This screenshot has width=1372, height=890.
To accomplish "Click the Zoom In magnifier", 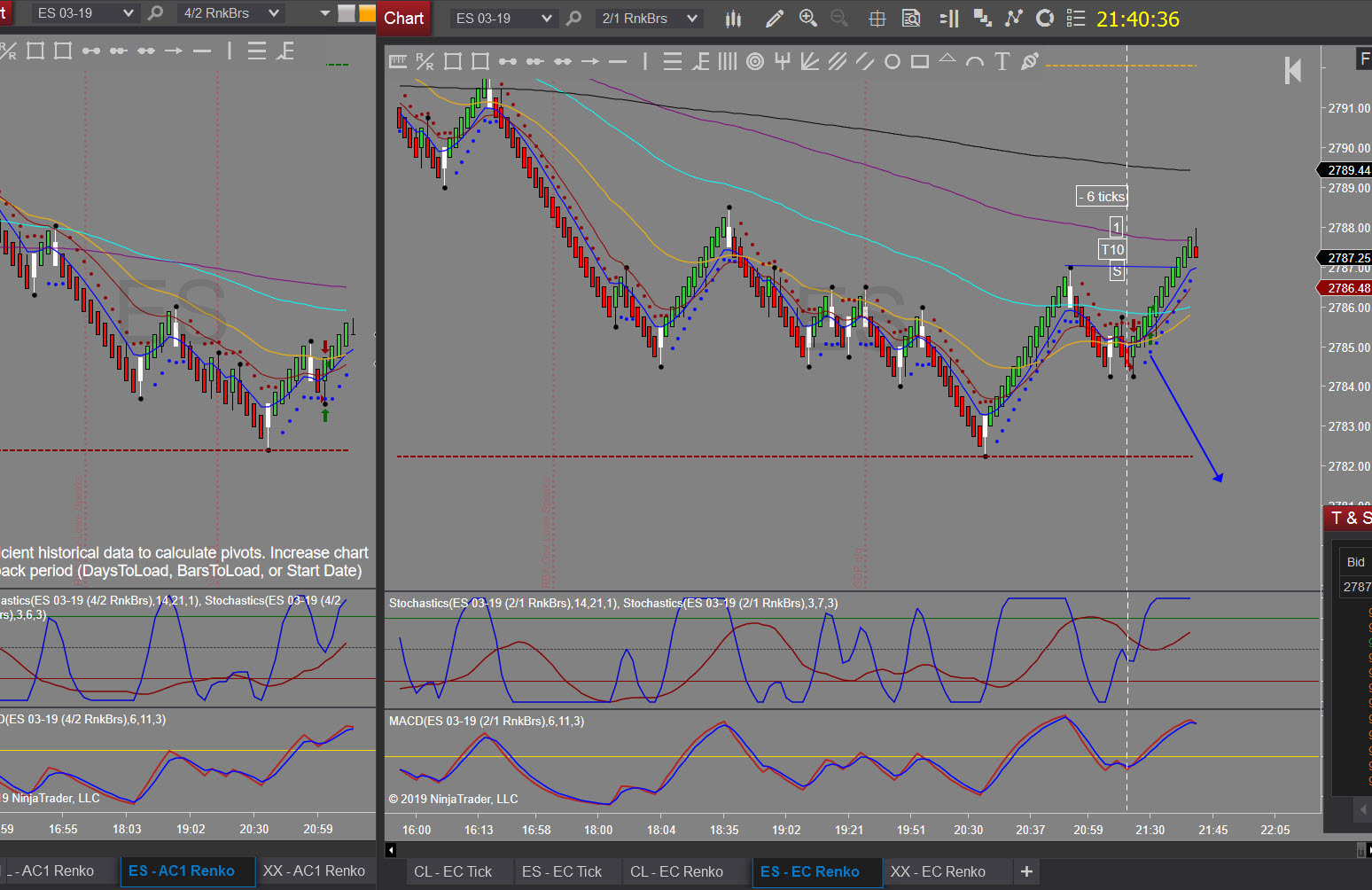I will (x=808, y=19).
